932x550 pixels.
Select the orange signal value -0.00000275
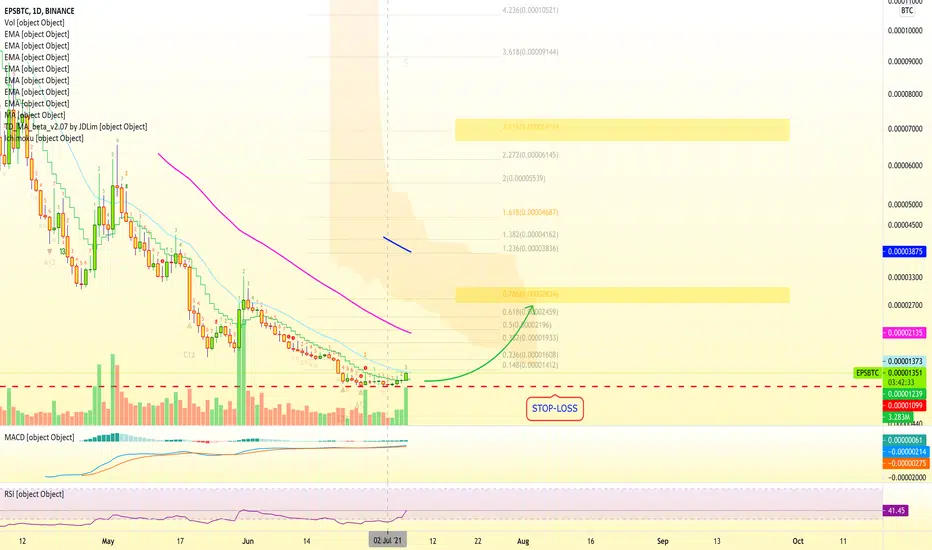[904, 463]
